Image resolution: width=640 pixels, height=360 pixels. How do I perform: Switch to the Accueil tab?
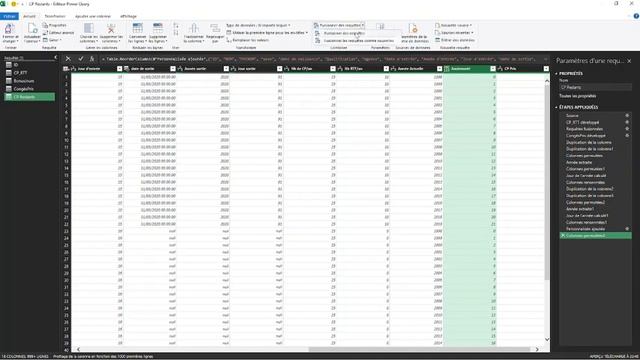click(x=29, y=16)
